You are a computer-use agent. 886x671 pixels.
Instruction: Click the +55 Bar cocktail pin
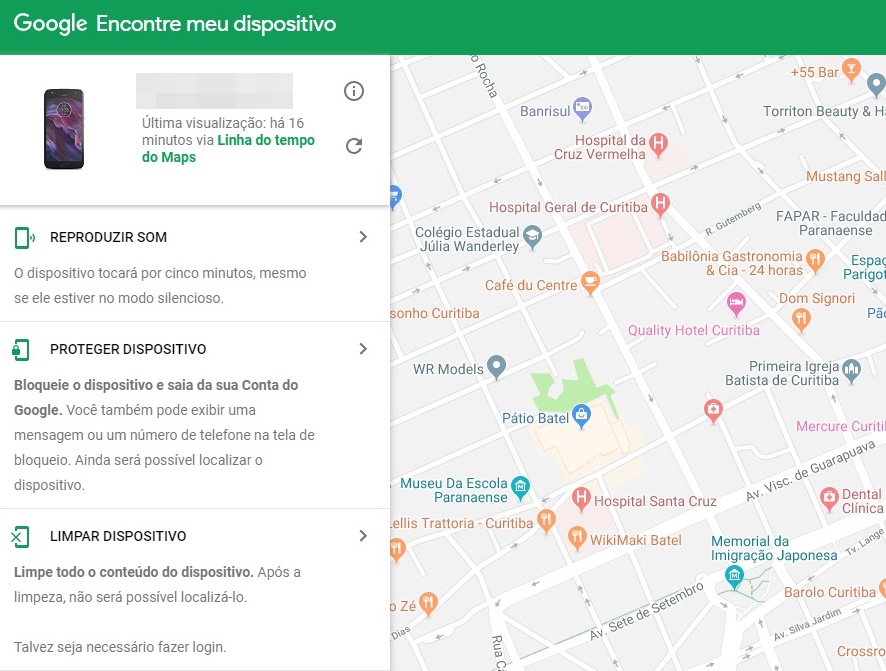851,70
